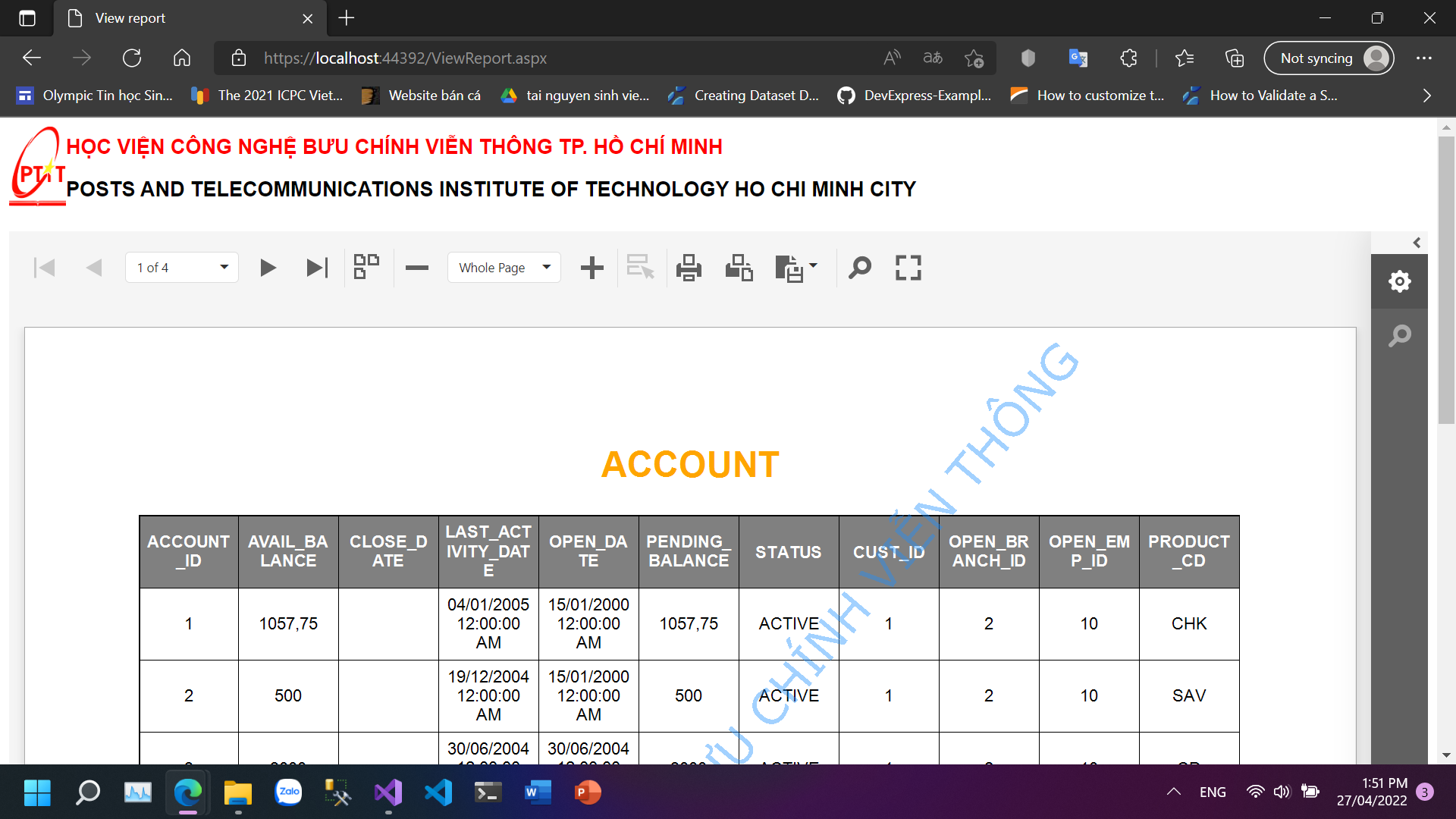Select the View report browser tab
Screen dimensions: 1456x819
[190, 18]
